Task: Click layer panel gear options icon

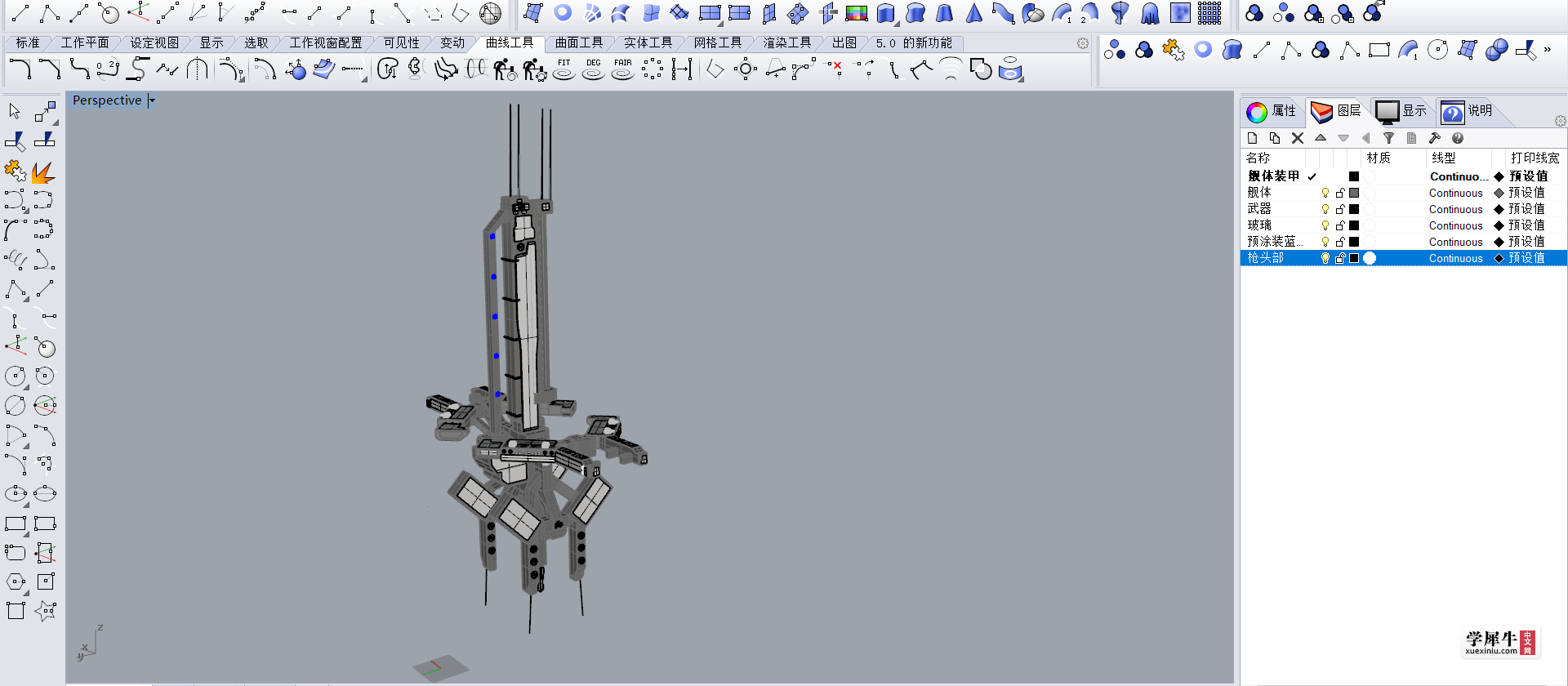Action: (x=1560, y=121)
